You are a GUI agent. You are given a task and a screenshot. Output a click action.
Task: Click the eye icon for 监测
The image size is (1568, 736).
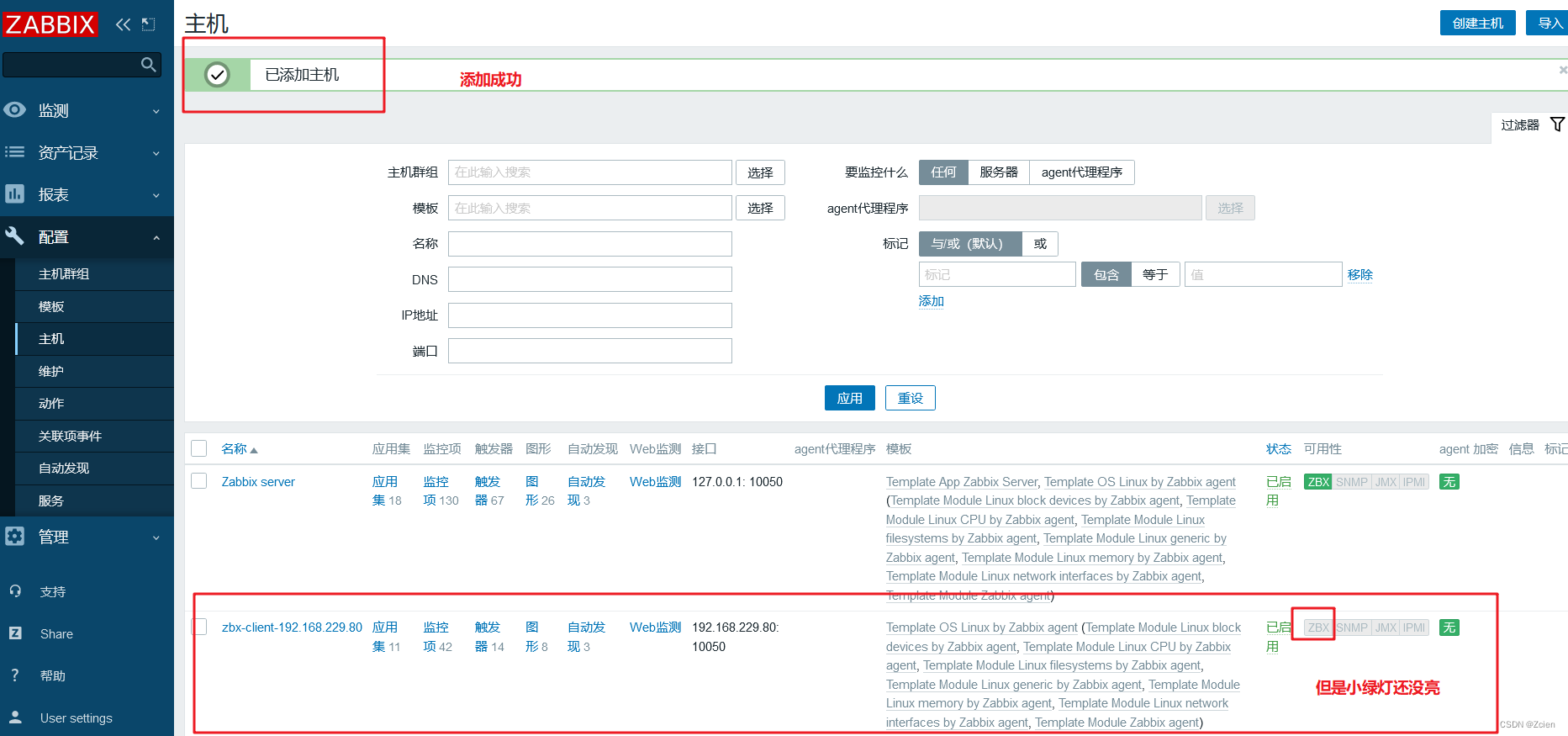(15, 110)
